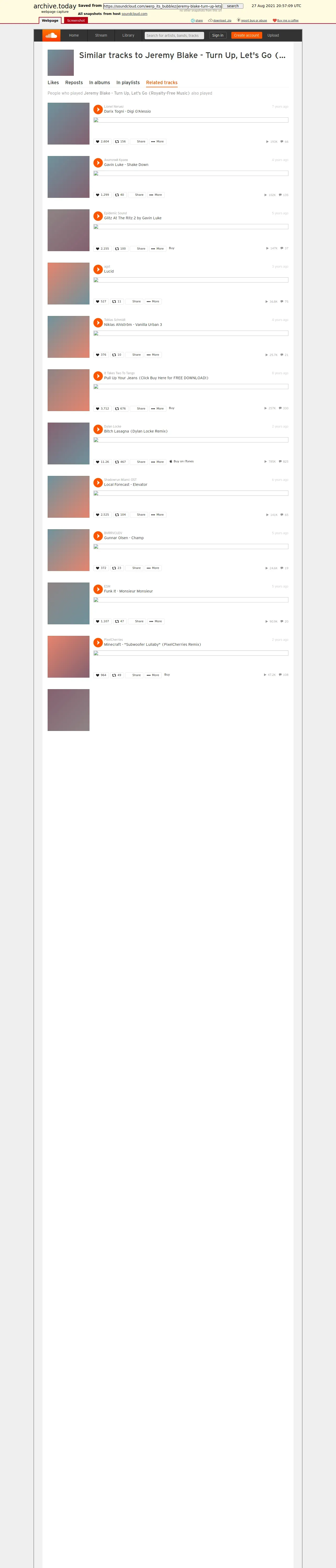
Task: Switch to In albums tab
Action: [99, 83]
